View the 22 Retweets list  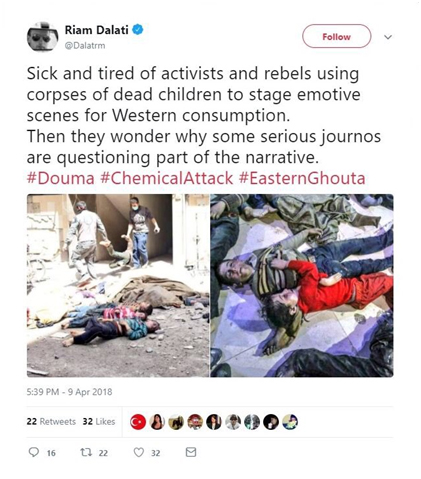51,422
